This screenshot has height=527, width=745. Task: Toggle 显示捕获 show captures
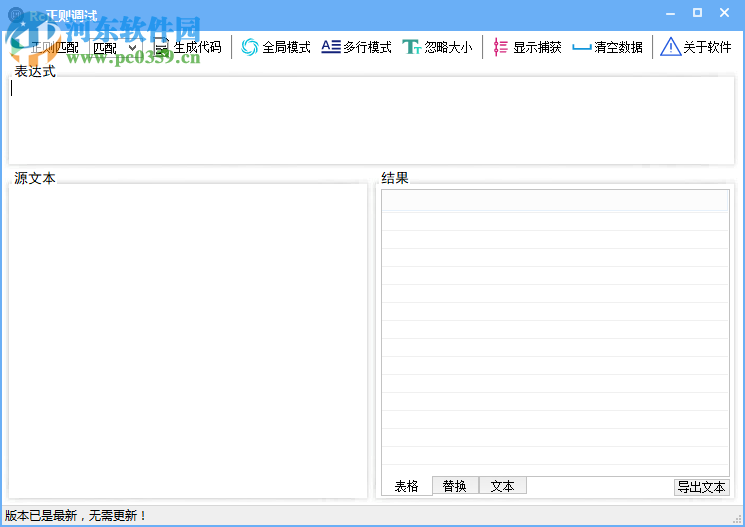click(x=527, y=47)
